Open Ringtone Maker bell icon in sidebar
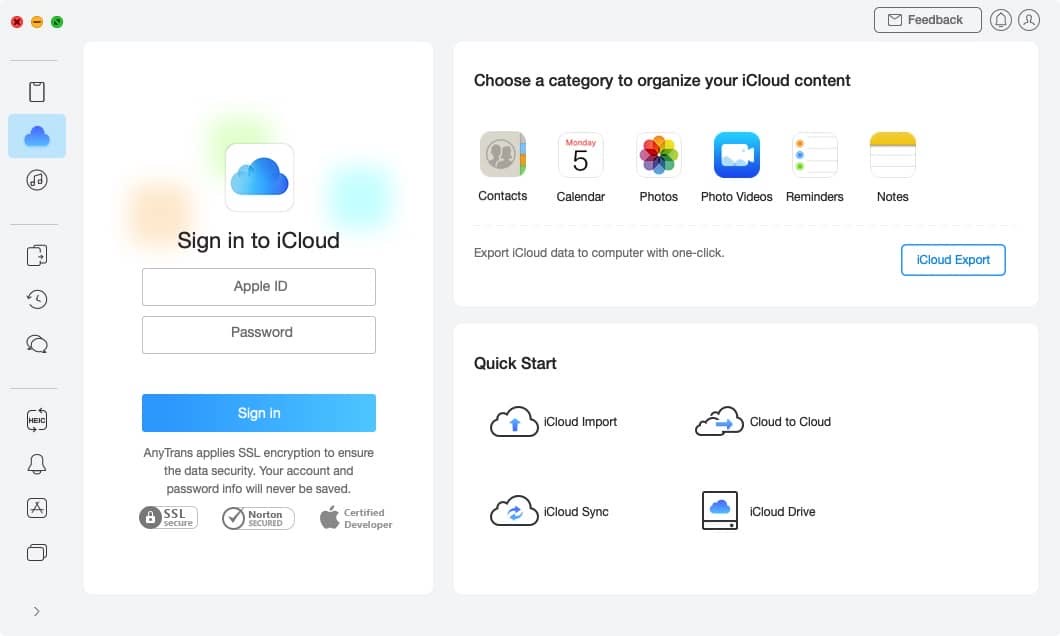1060x636 pixels. [37, 464]
